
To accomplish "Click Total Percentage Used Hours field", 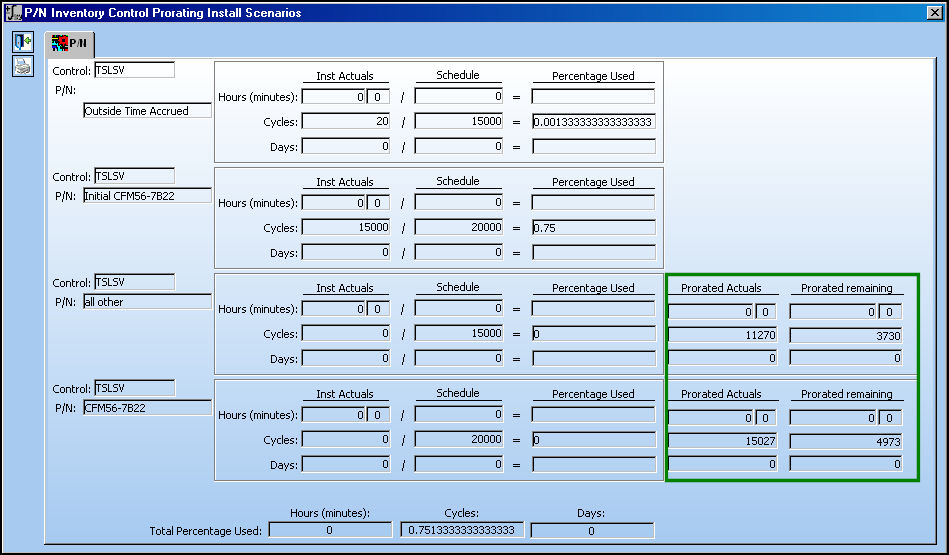I will click(x=330, y=530).
